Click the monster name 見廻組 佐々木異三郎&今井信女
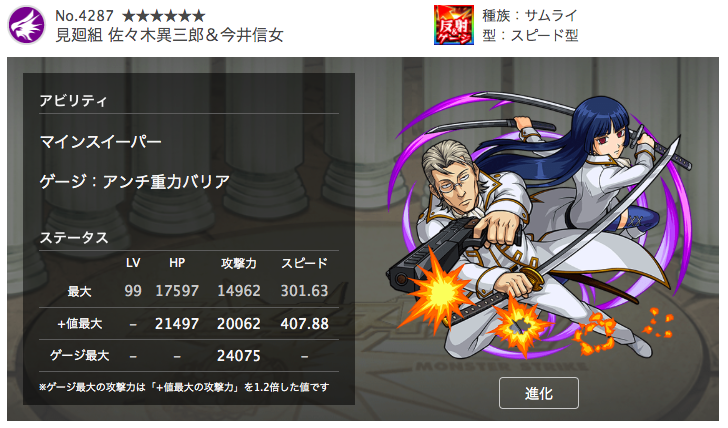Screen dimensions: 728x428 tap(169, 35)
